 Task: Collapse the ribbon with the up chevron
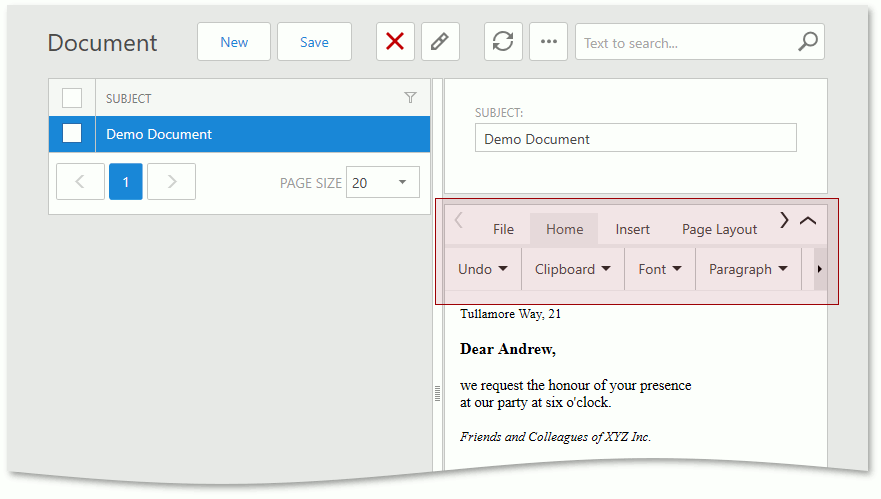(x=808, y=221)
